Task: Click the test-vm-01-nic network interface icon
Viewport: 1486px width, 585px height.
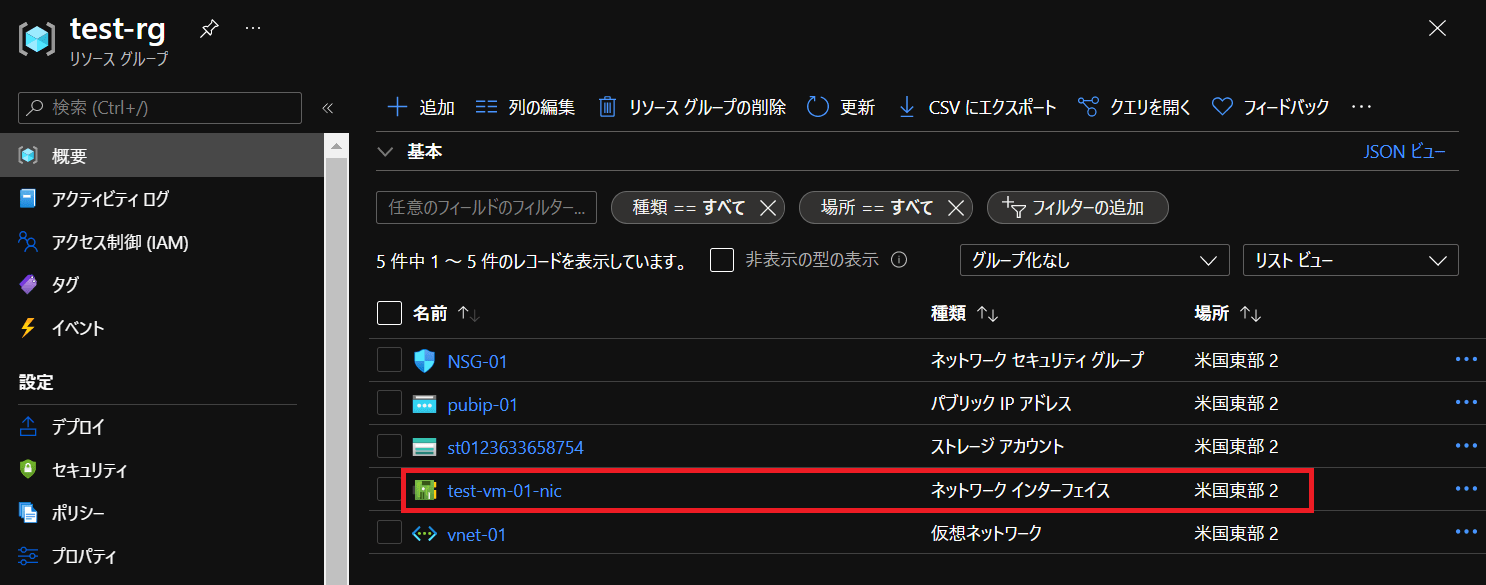Action: [x=425, y=490]
